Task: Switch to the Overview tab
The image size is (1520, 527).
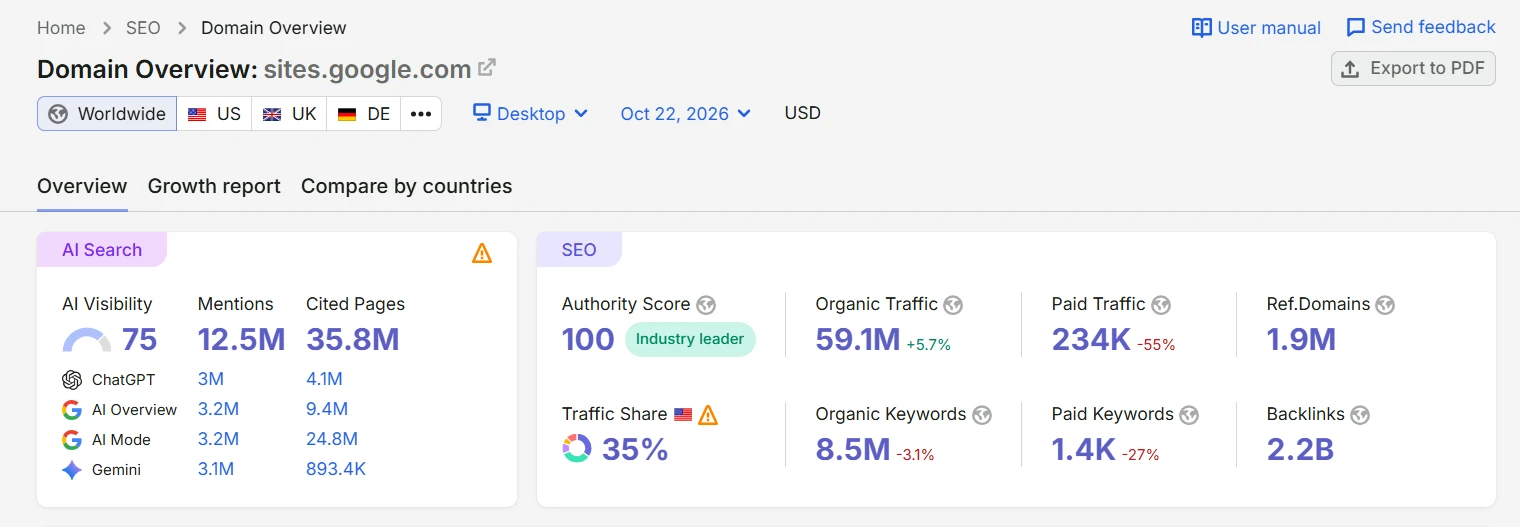Action: (82, 186)
